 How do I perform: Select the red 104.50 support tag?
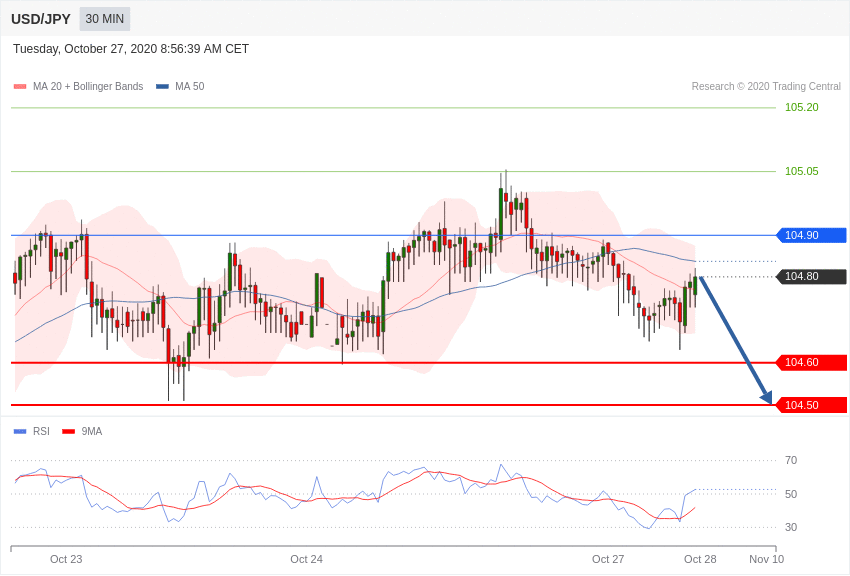point(811,405)
